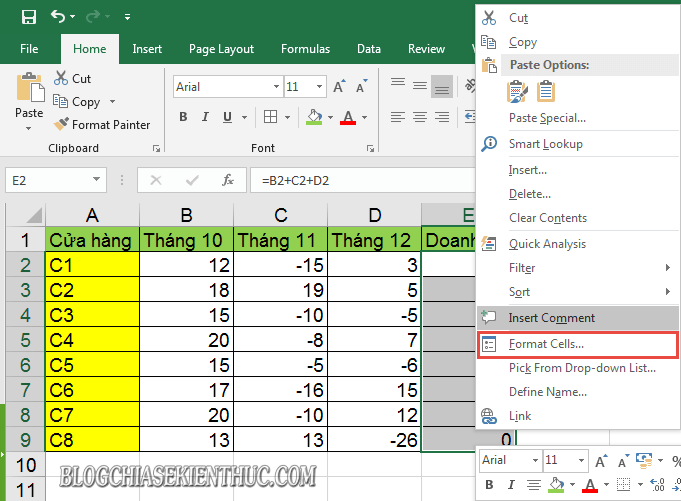The height and width of the screenshot is (501, 681).
Task: Switch to the Insert tab
Action: click(147, 49)
